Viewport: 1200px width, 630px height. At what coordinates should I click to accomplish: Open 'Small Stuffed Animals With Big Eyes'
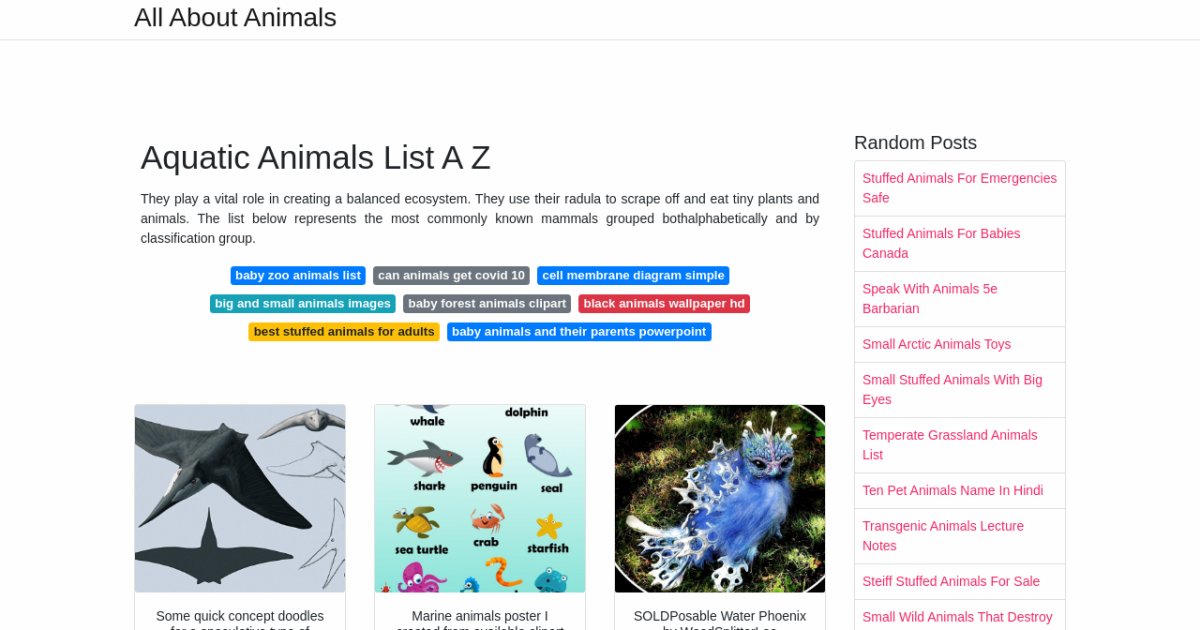pyautogui.click(x=952, y=389)
